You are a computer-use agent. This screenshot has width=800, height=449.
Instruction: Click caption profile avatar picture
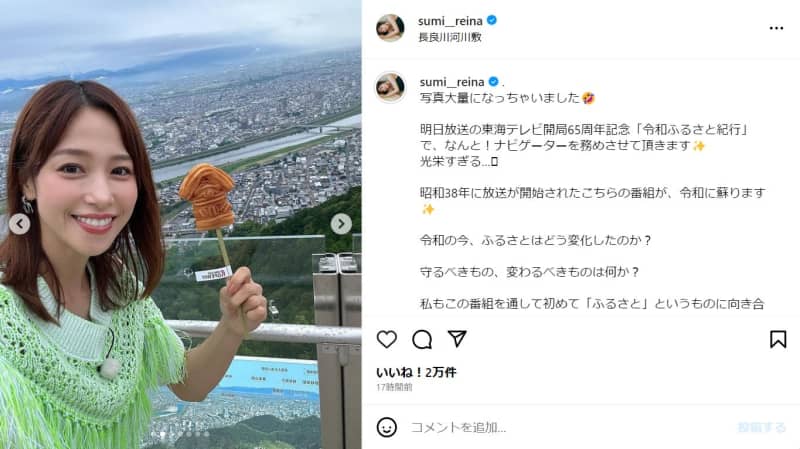pos(390,87)
